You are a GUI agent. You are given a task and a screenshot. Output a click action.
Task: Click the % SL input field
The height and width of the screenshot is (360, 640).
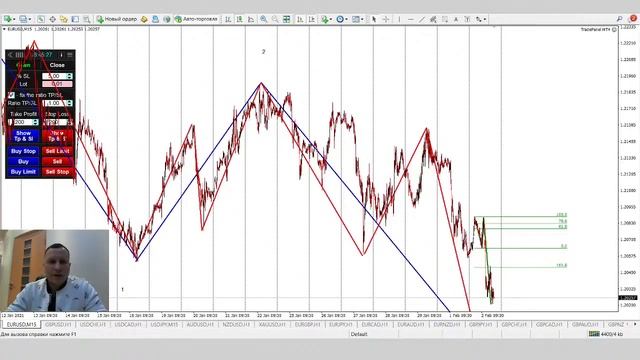pyautogui.click(x=54, y=76)
